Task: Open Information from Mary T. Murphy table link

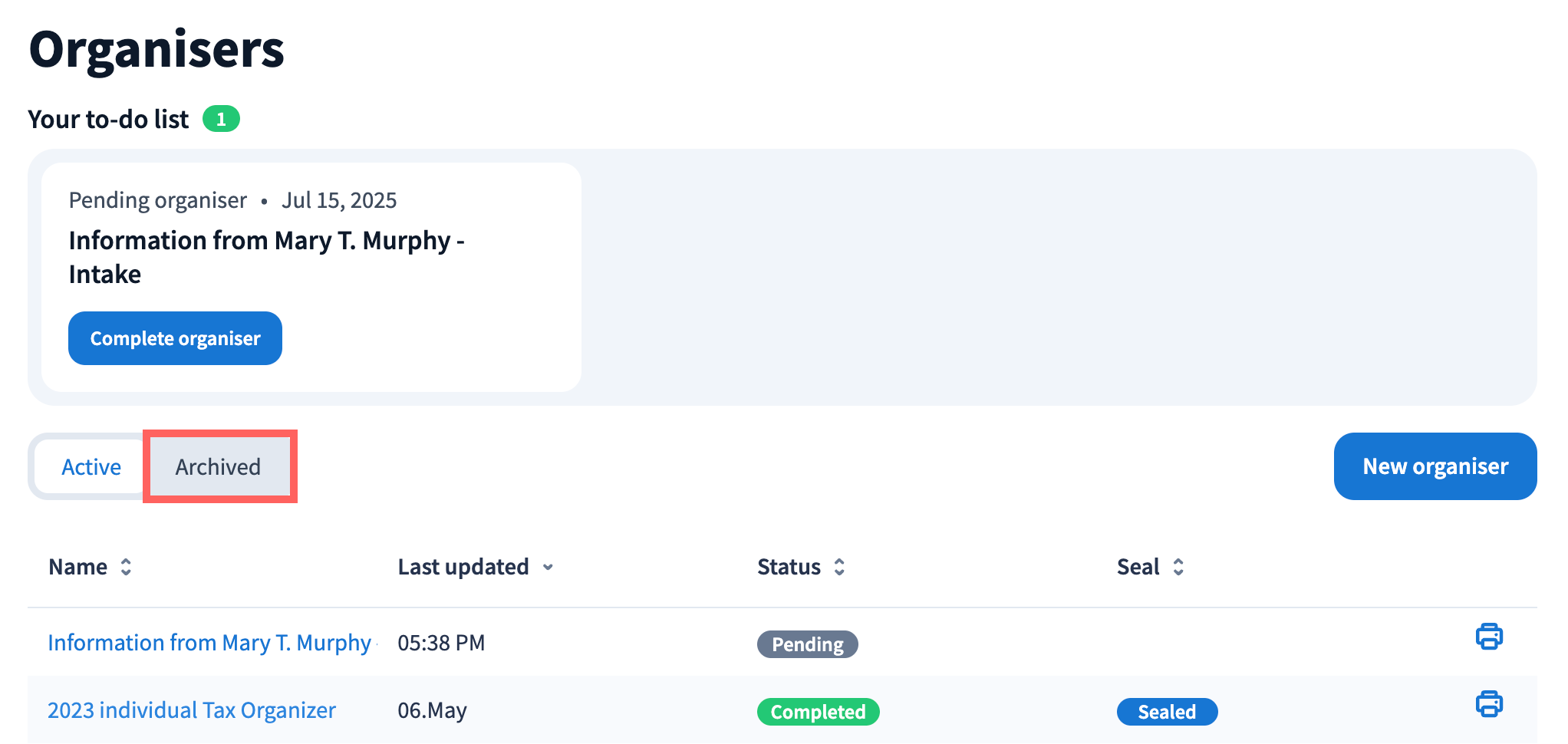Action: tap(209, 643)
